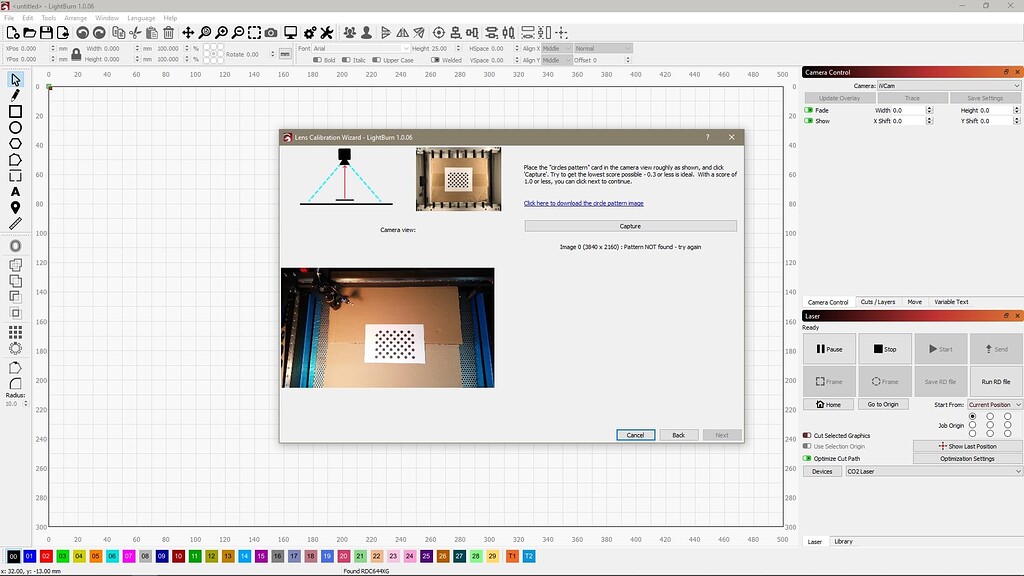Open the Start From dropdown
1024x576 pixels.
[x=993, y=404]
